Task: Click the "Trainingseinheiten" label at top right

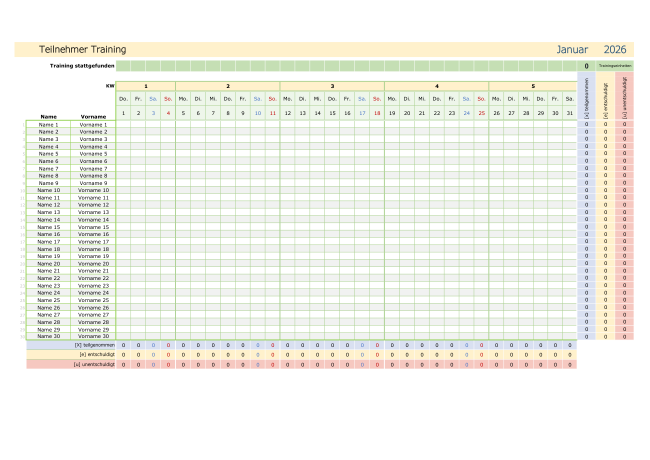Action: 615,65
